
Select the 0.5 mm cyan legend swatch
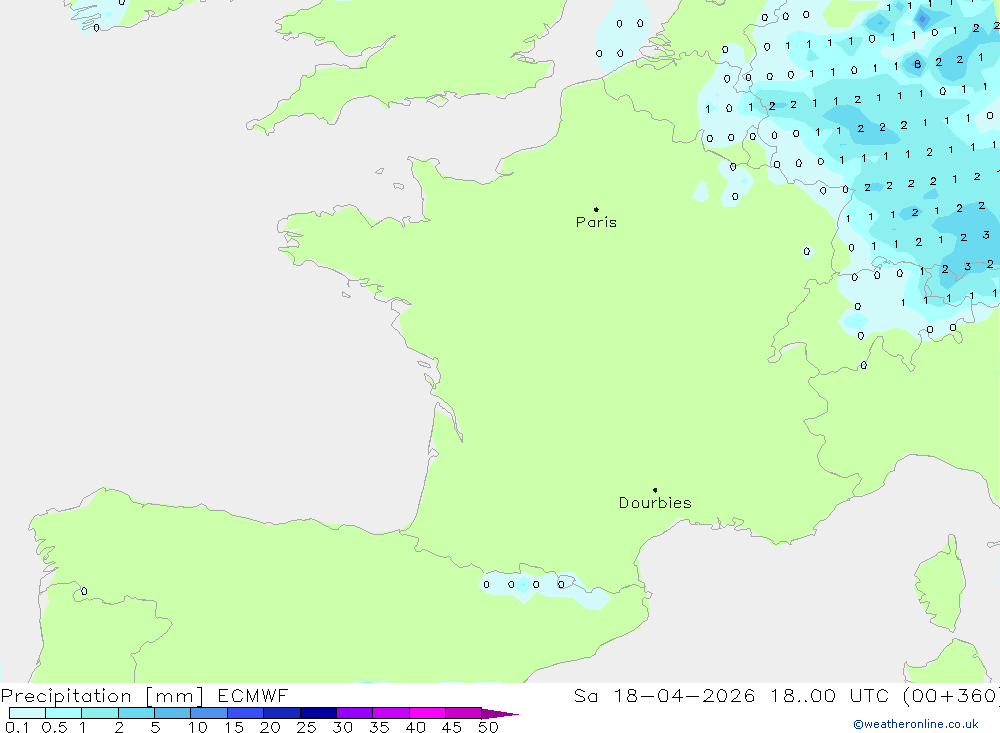[x=63, y=713]
